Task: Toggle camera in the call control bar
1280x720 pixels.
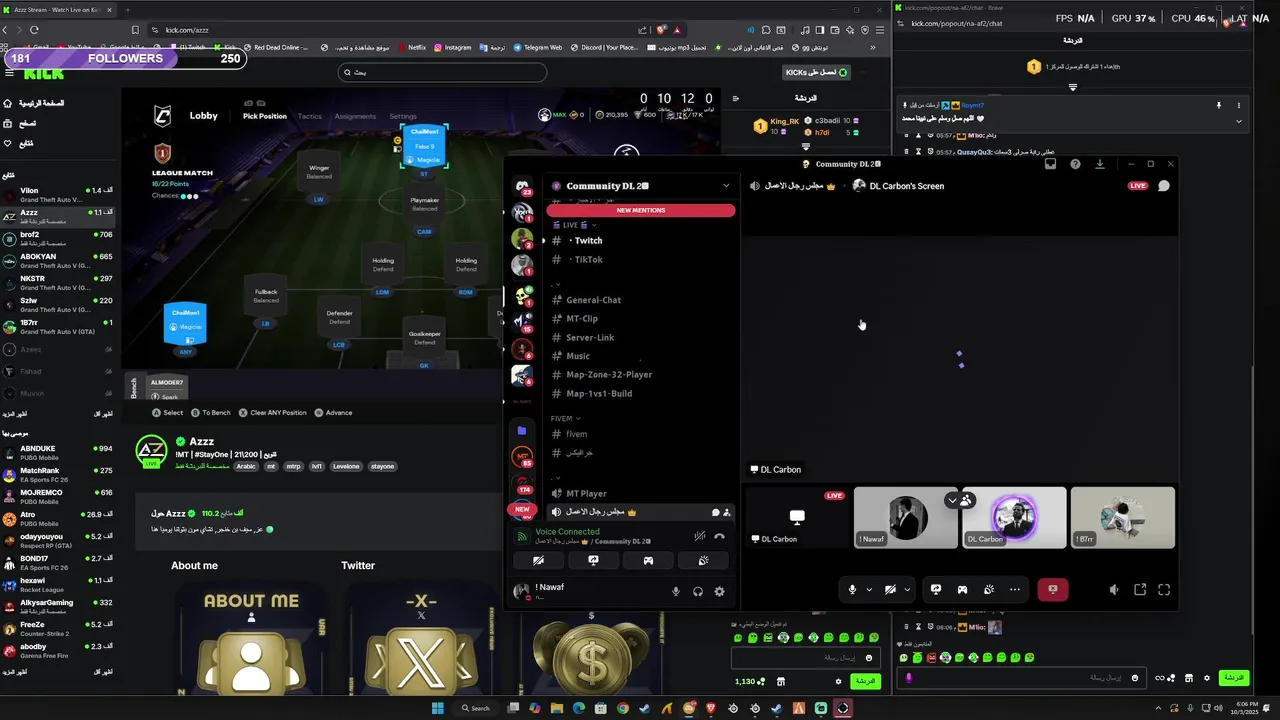Action: (x=890, y=590)
